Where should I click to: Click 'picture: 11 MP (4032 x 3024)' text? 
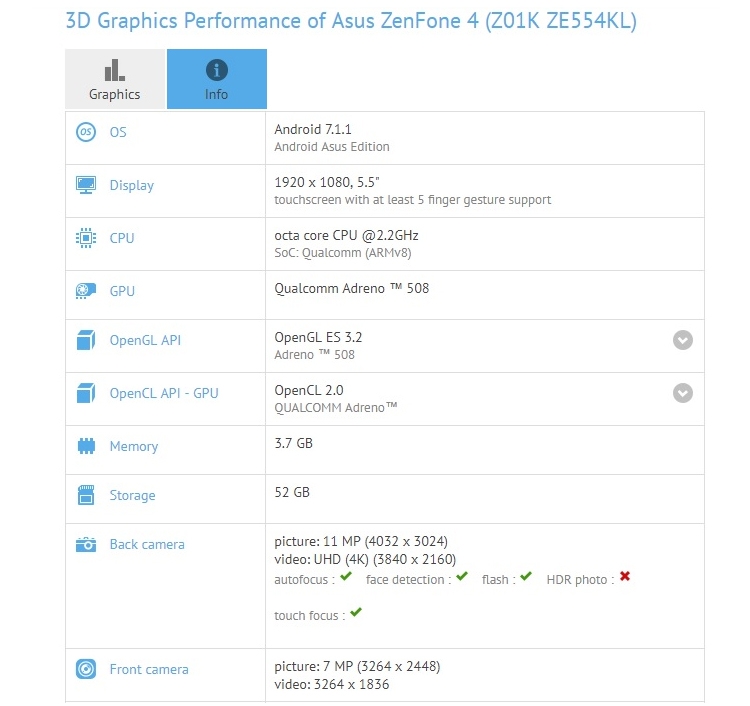(x=361, y=541)
